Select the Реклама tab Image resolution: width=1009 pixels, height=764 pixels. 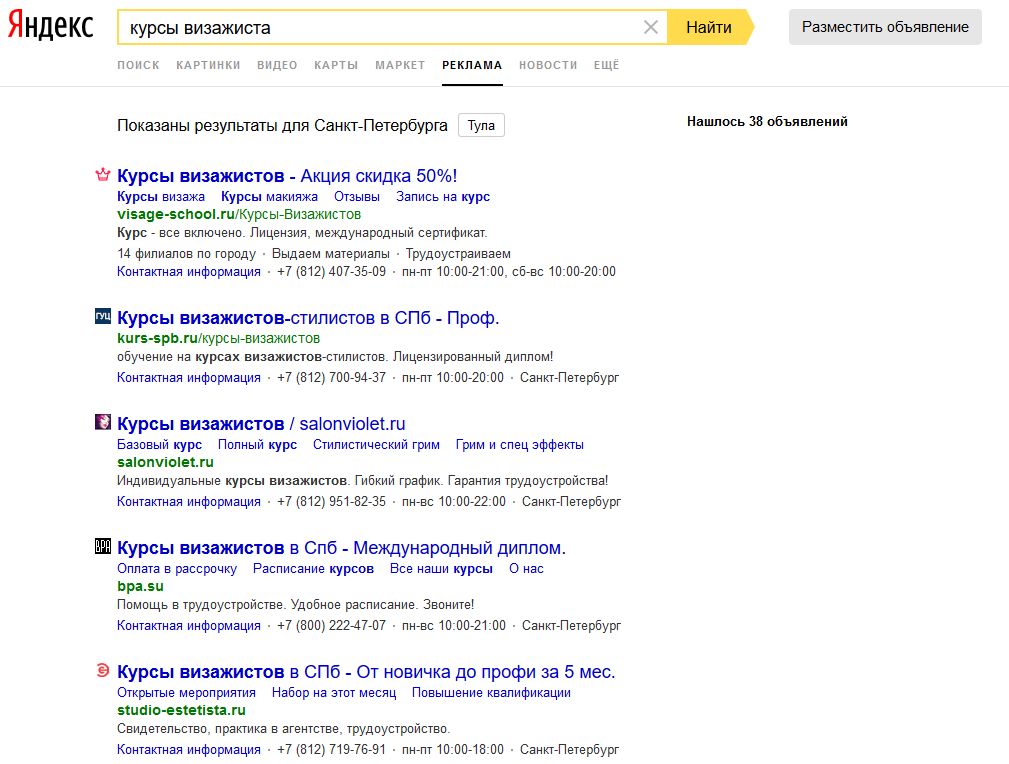[x=472, y=65]
